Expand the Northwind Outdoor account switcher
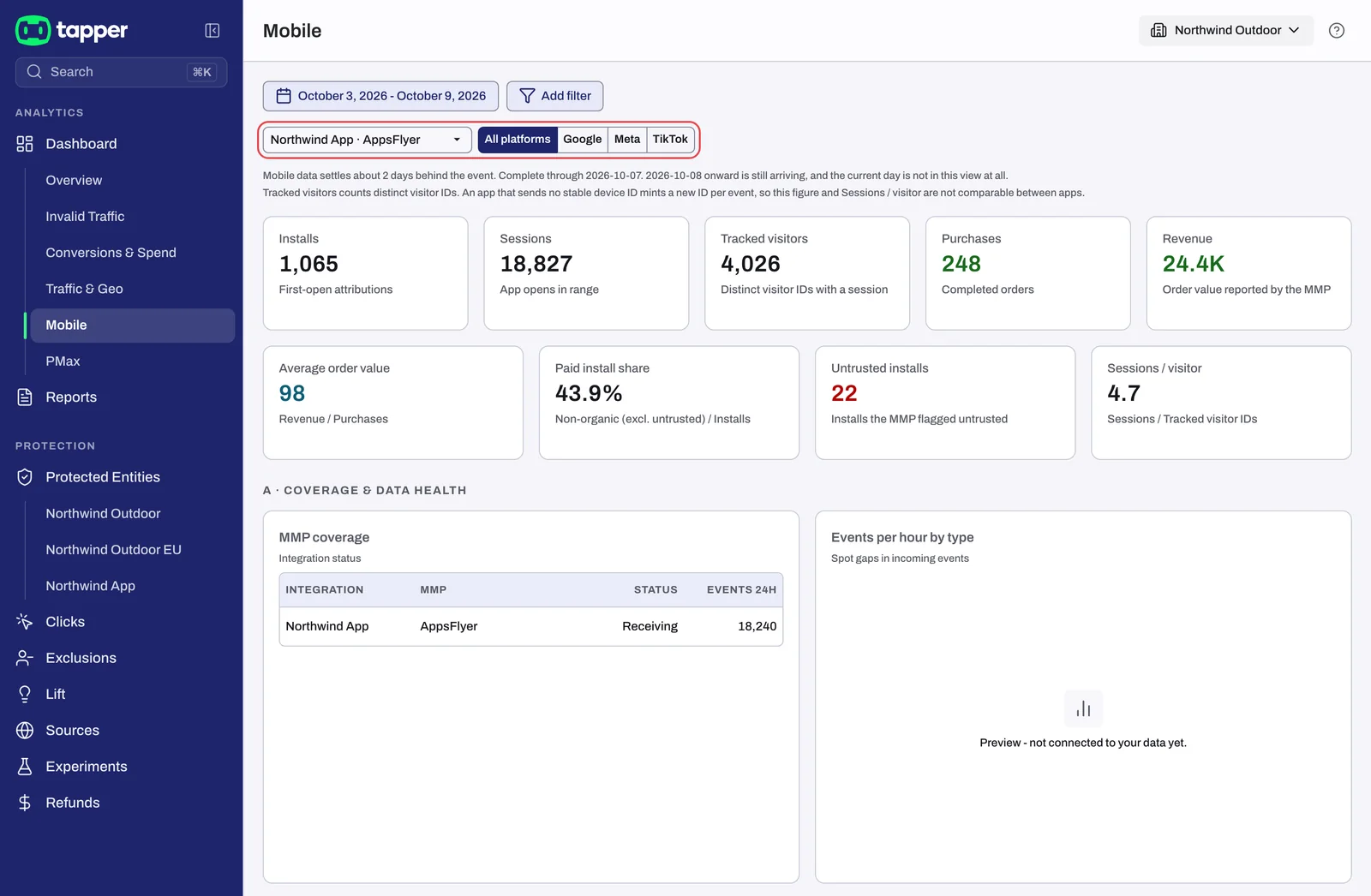Viewport: 1371px width, 896px height. (x=1226, y=31)
